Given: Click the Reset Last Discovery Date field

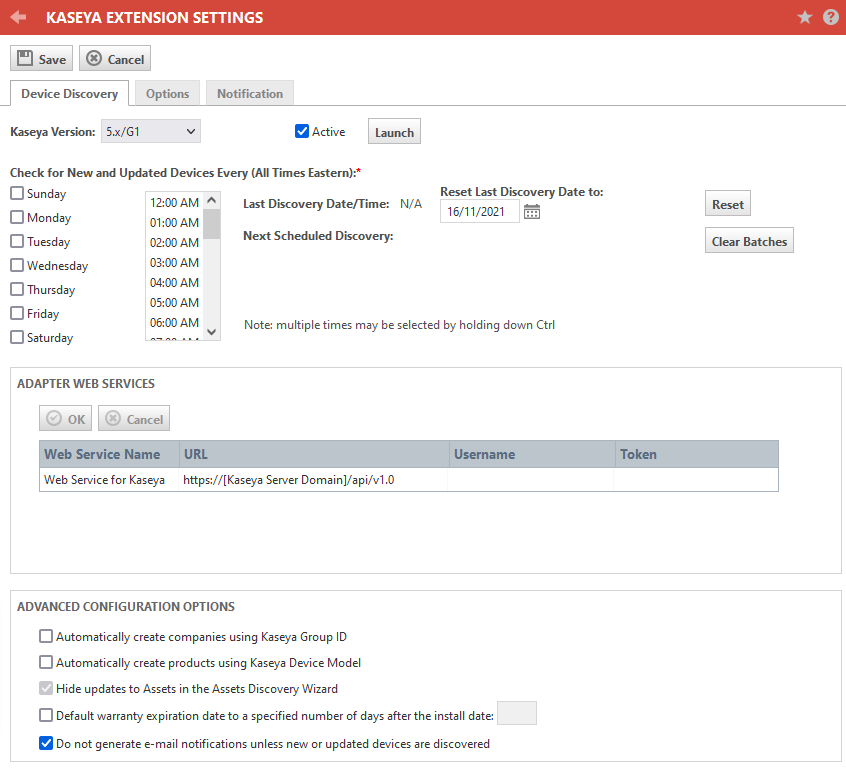Looking at the screenshot, I should (480, 211).
